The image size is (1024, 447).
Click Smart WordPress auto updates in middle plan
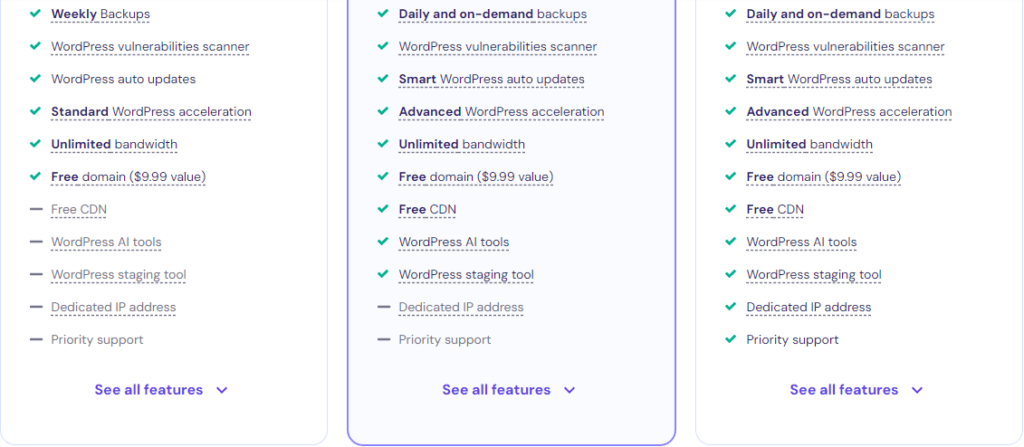pos(492,79)
